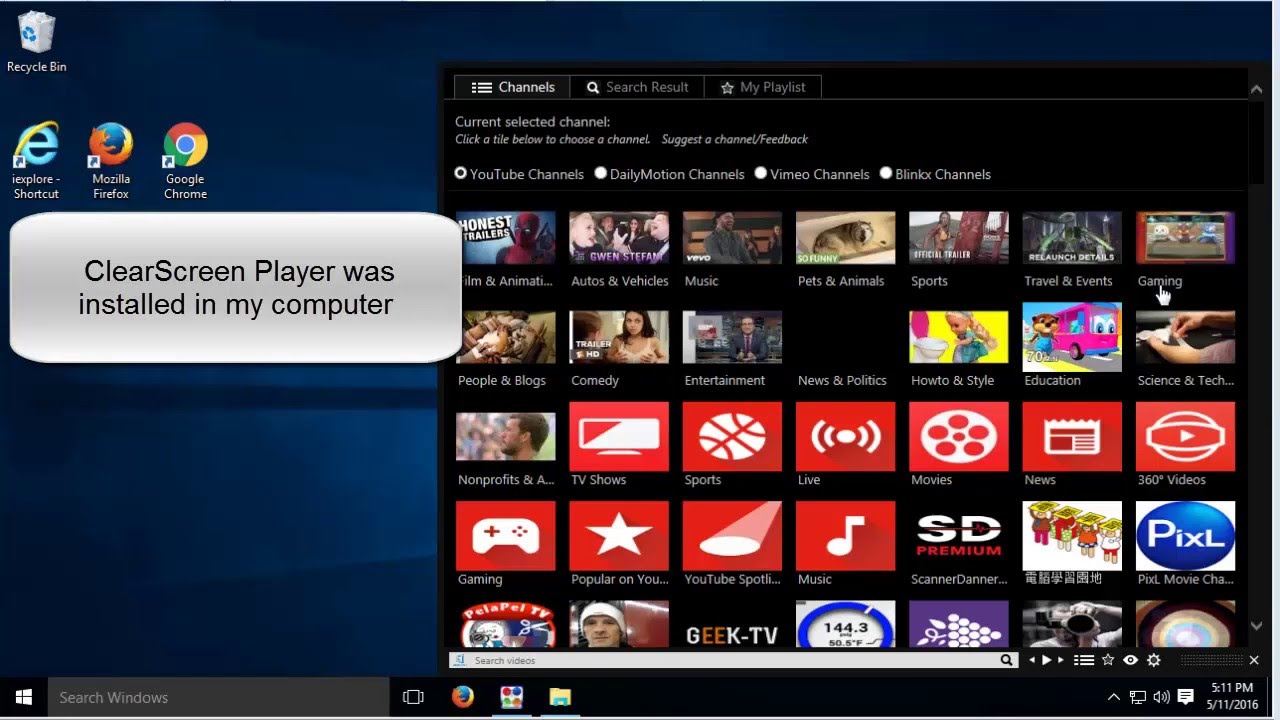This screenshot has width=1280, height=720.
Task: Open File Explorer from the taskbar
Action: point(559,697)
